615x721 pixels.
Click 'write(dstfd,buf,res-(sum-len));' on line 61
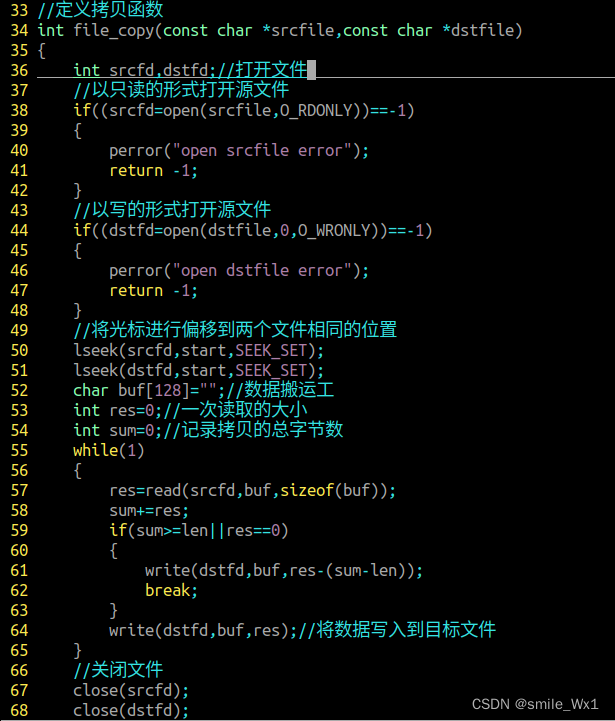284,570
